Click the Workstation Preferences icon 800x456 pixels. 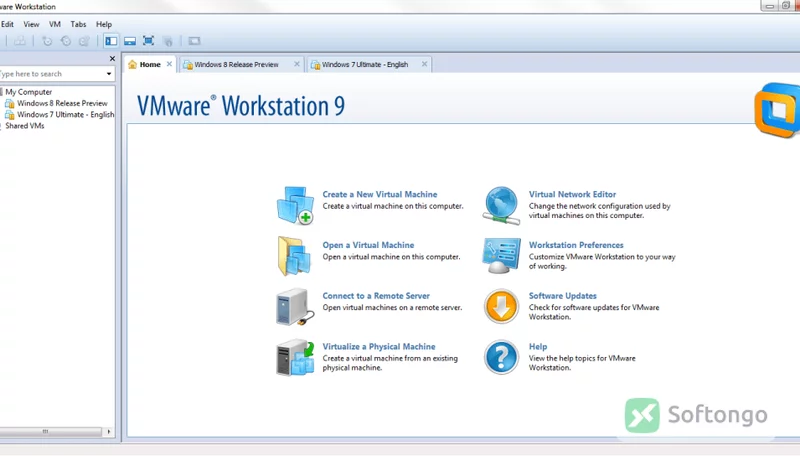(501, 256)
